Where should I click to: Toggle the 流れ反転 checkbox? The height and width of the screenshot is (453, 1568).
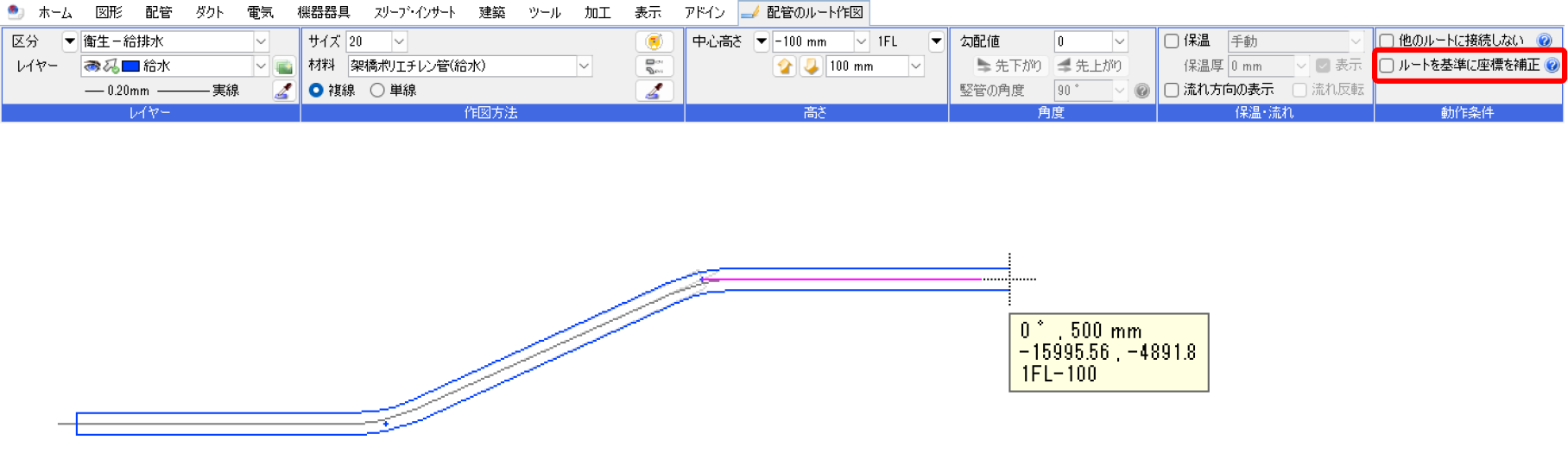click(x=1299, y=90)
